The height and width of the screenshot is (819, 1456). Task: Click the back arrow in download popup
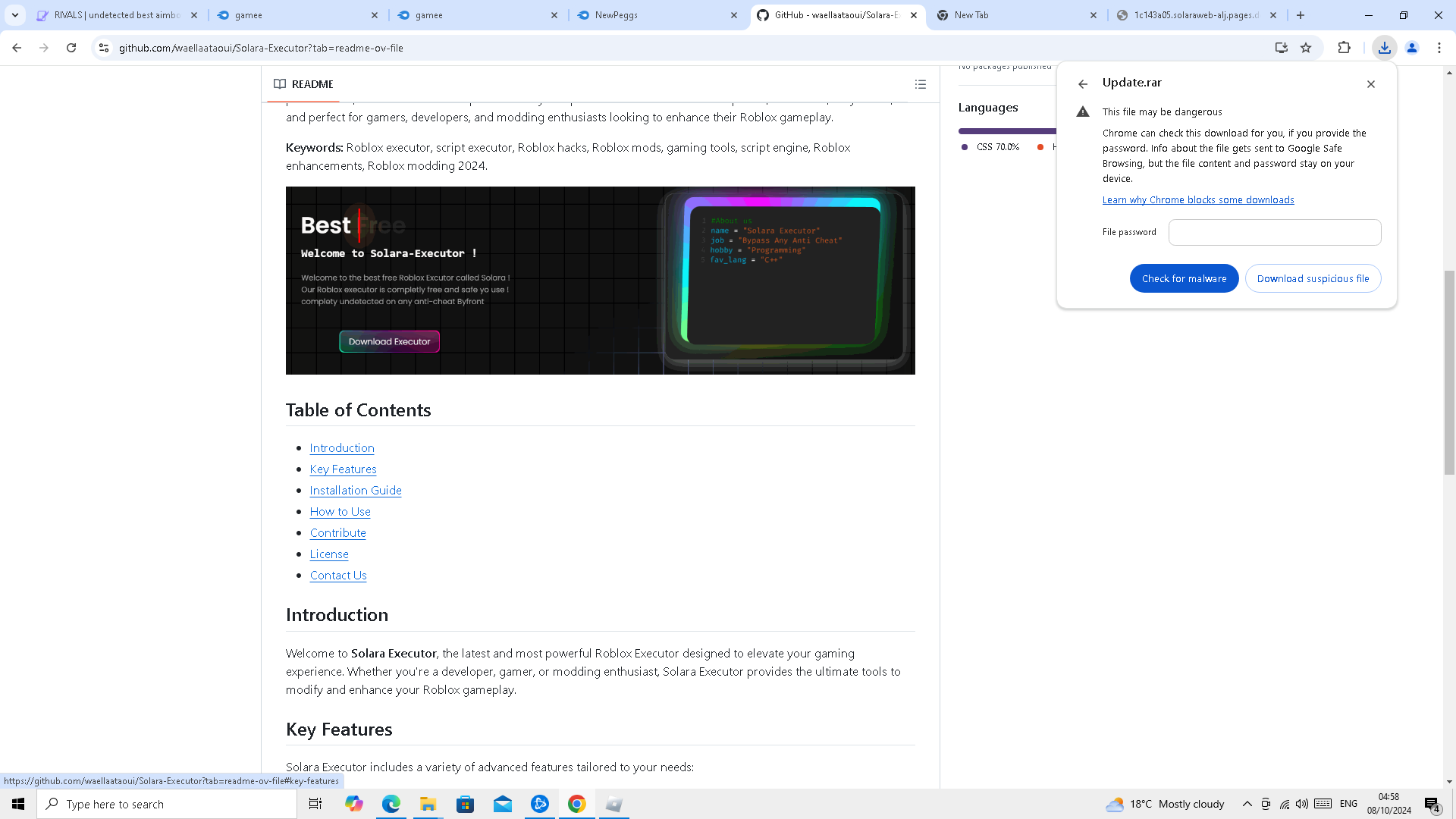tap(1083, 84)
